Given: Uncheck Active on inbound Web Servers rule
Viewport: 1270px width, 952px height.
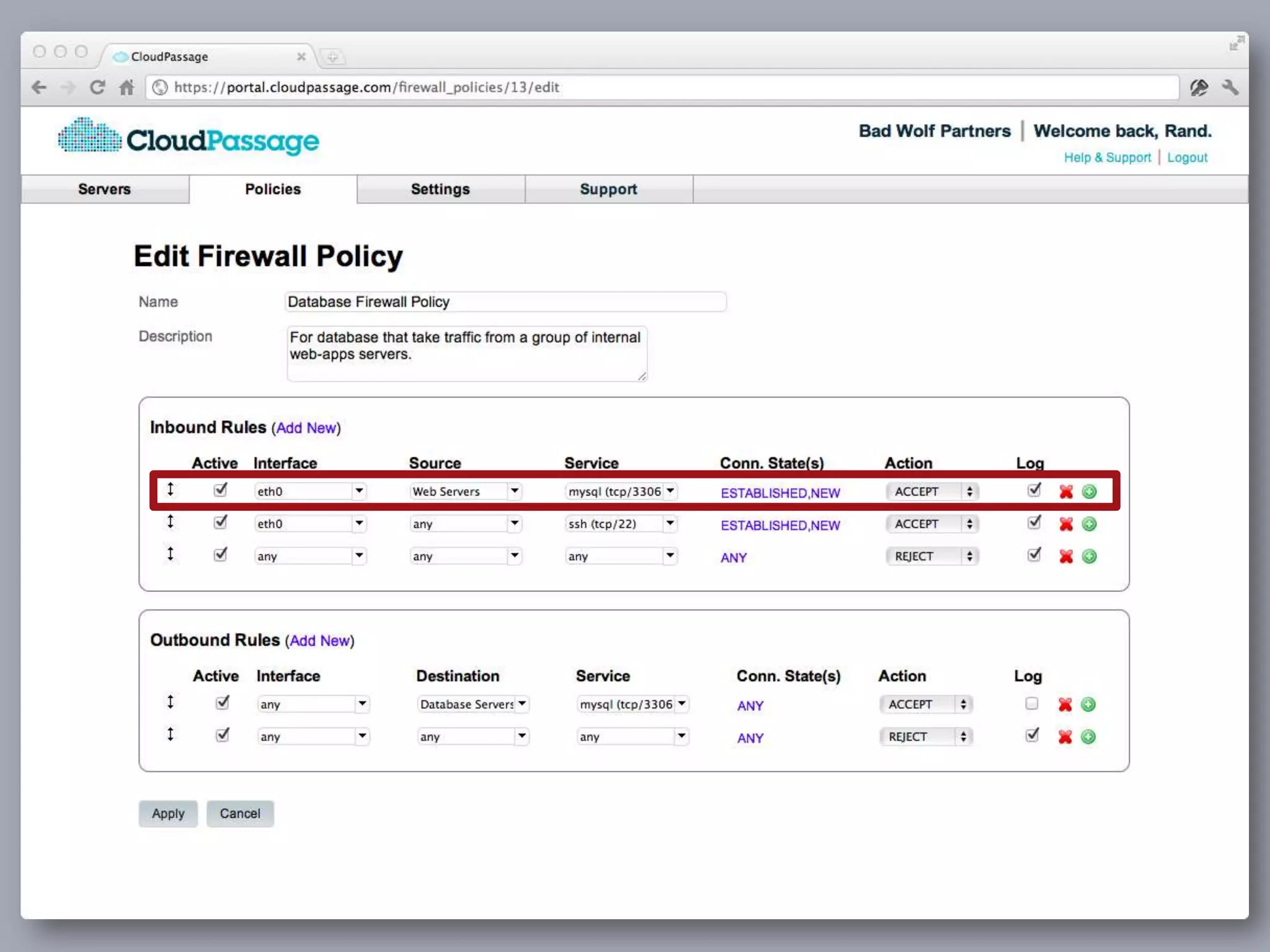Looking at the screenshot, I should point(220,490).
